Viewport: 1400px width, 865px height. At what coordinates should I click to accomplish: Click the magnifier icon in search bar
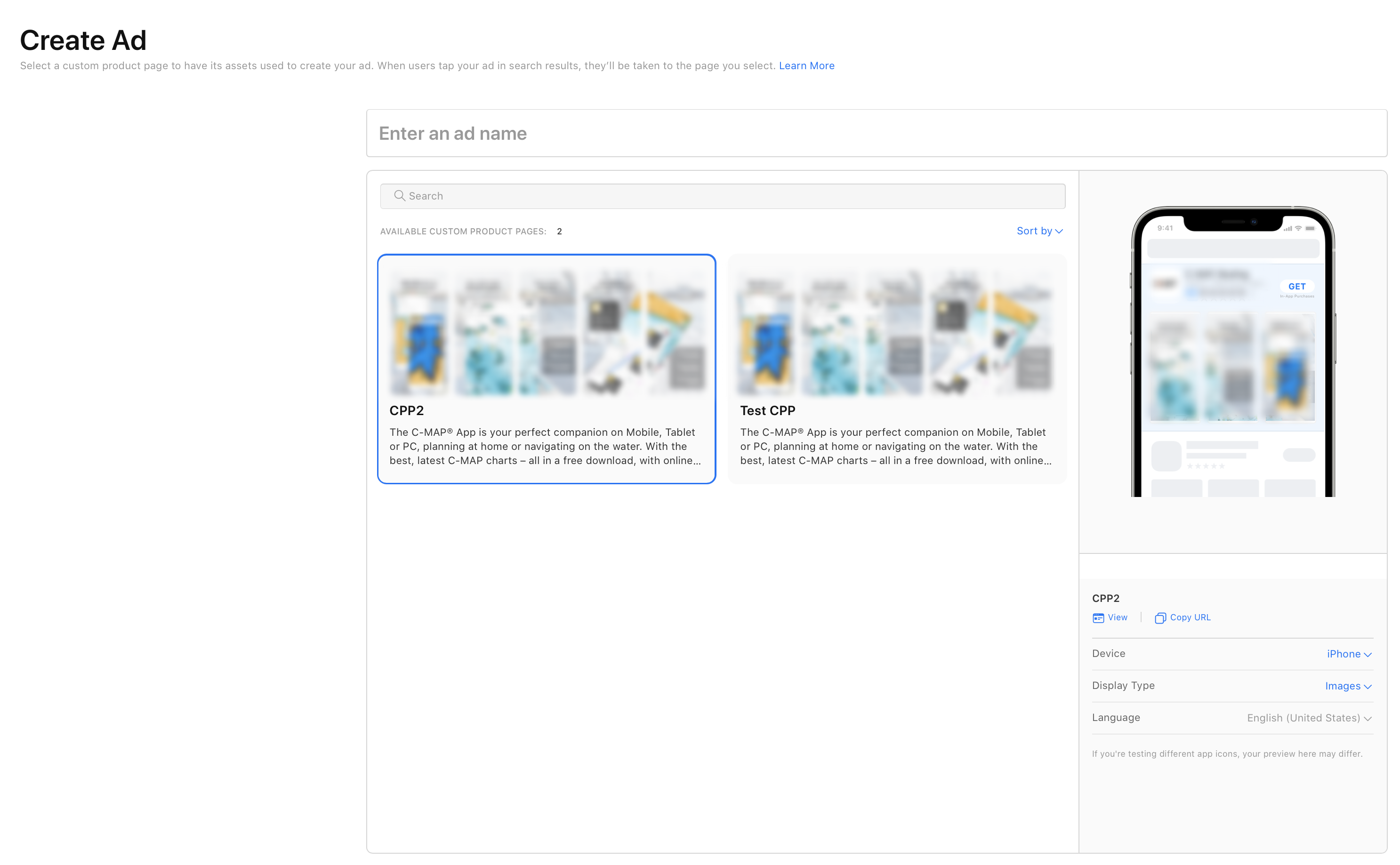[x=399, y=196]
